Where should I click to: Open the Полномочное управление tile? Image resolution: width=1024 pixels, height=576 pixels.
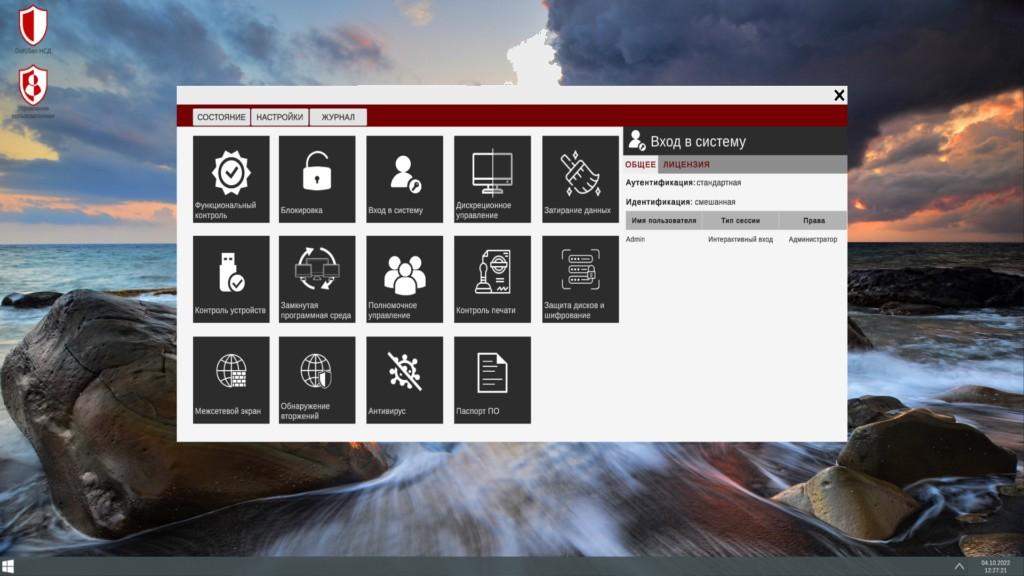404,279
